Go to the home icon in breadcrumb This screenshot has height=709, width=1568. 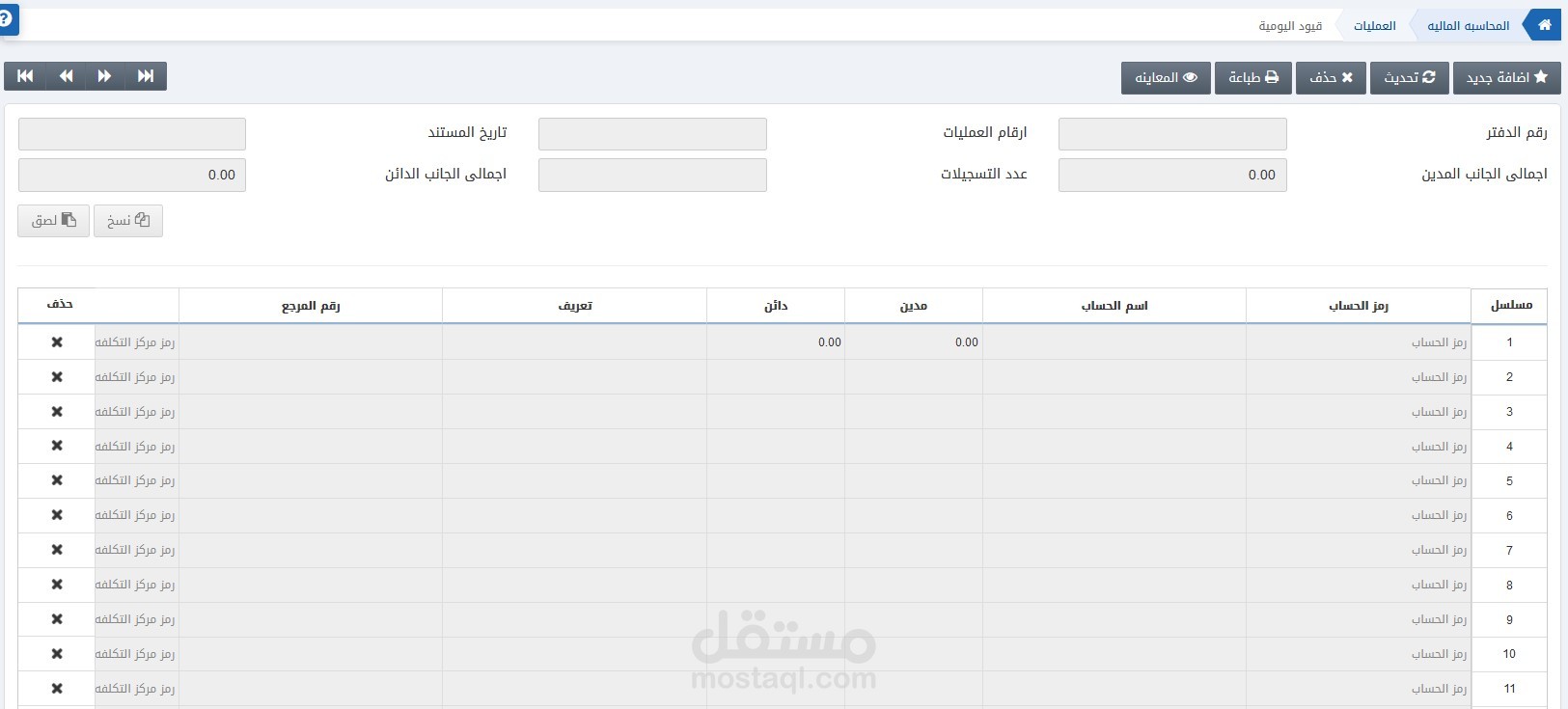click(1544, 25)
